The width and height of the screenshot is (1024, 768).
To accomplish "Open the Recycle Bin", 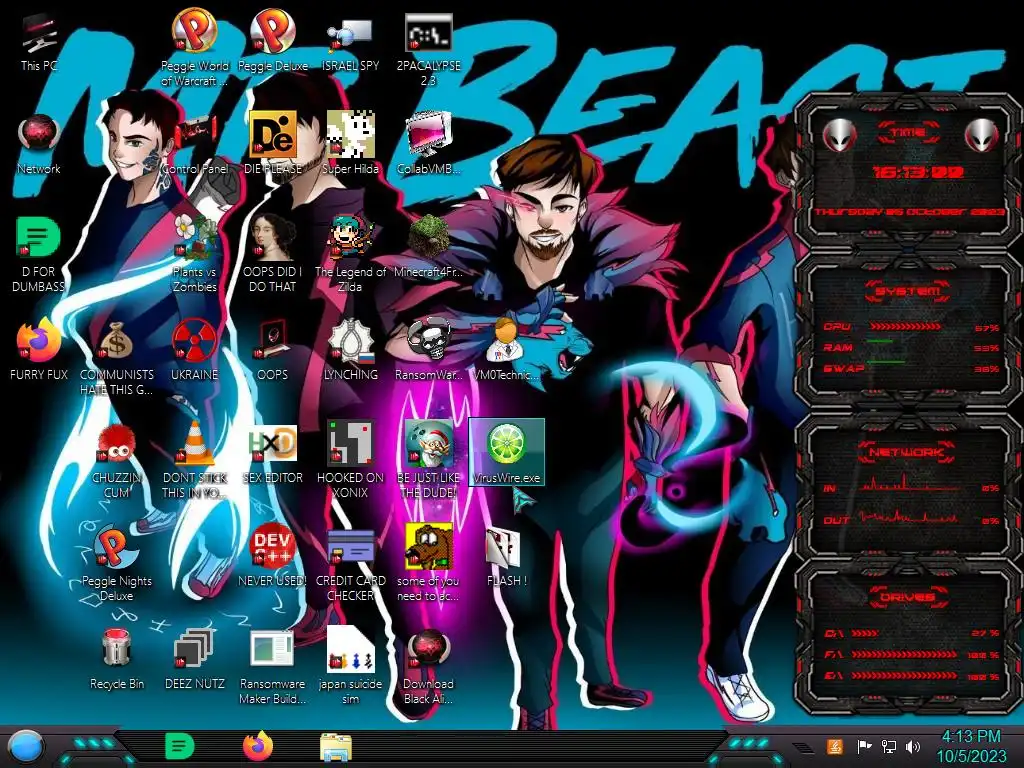I will (x=116, y=660).
